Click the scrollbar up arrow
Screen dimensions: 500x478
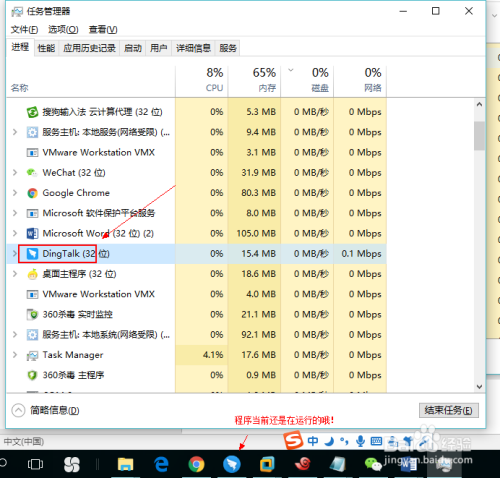(x=480, y=104)
